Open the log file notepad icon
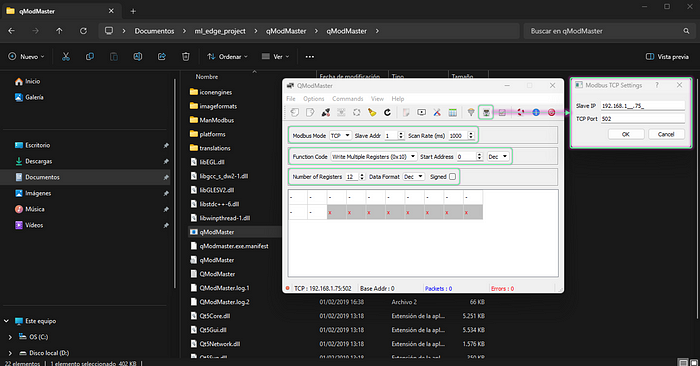The image size is (700, 366). pyautogui.click(x=406, y=112)
